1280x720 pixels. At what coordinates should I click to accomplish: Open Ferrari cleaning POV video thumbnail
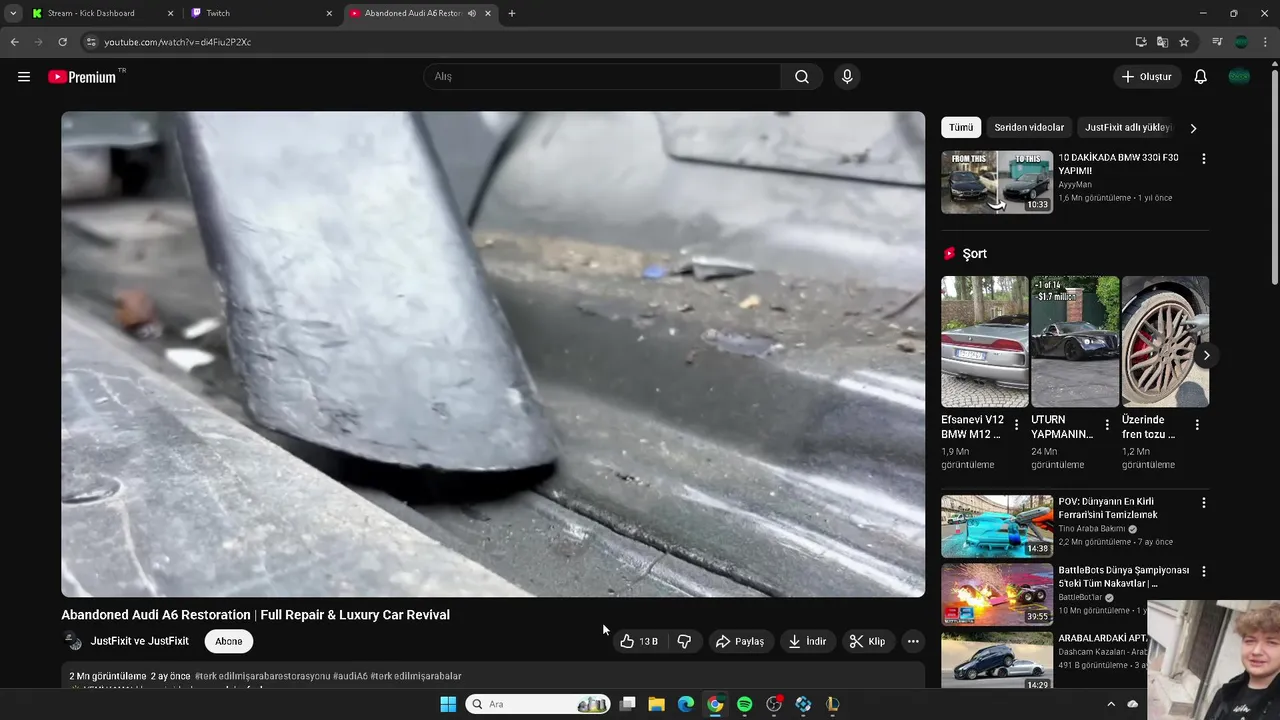(997, 526)
